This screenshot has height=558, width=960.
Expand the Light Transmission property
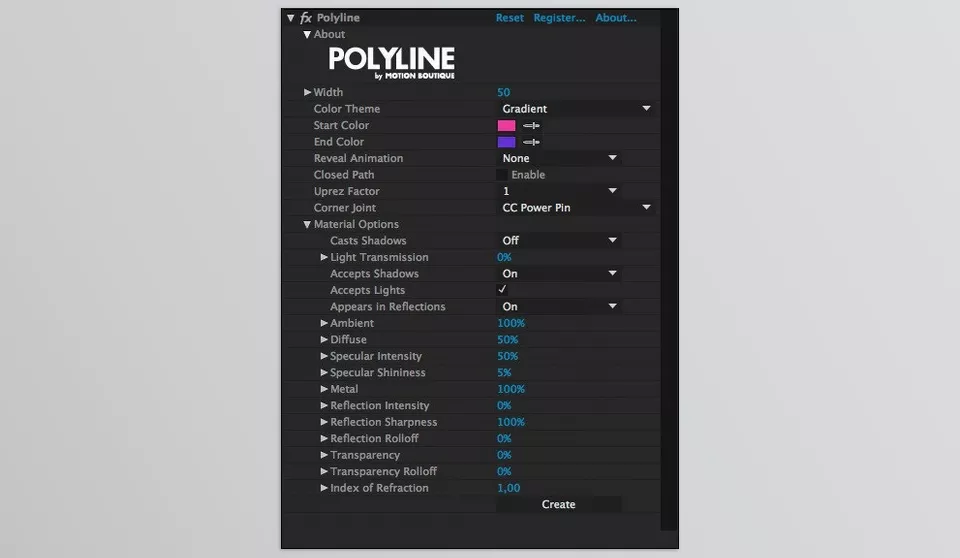(324, 257)
